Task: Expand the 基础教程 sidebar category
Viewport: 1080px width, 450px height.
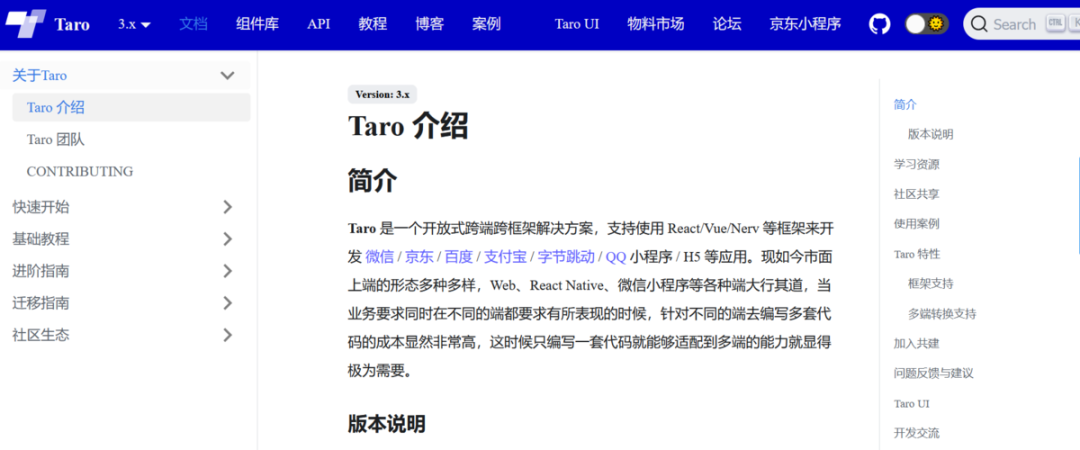Action: 227,239
